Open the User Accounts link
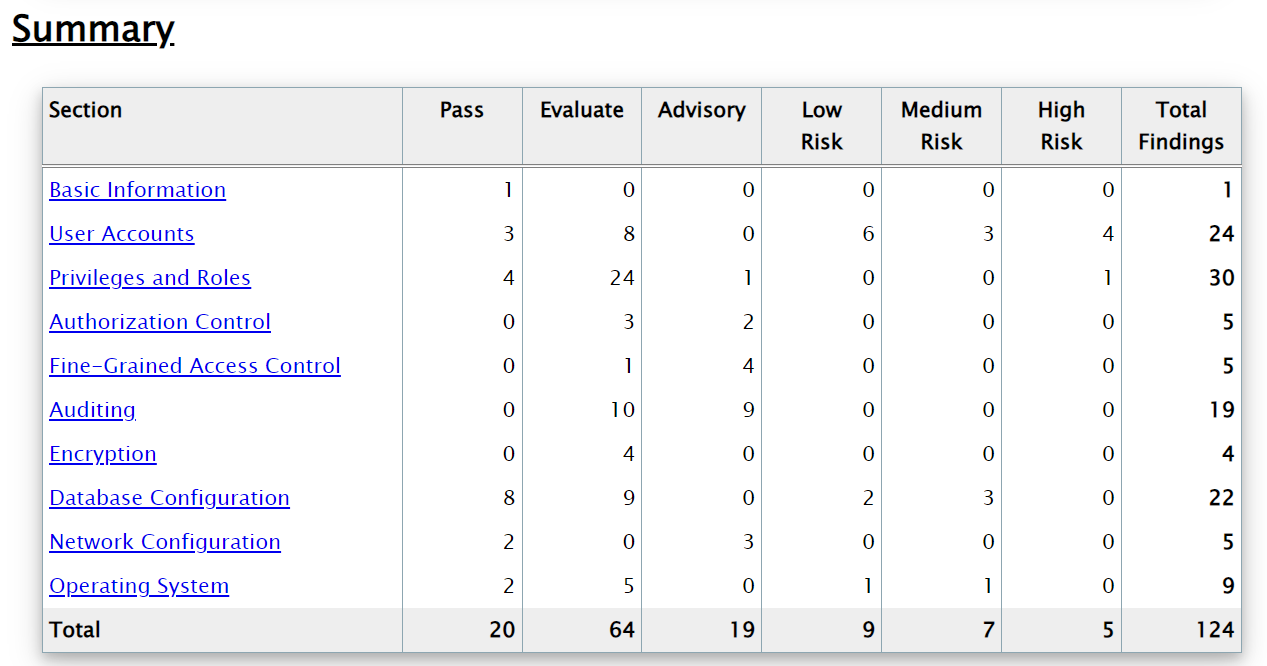The height and width of the screenshot is (666, 1267). tap(121, 234)
